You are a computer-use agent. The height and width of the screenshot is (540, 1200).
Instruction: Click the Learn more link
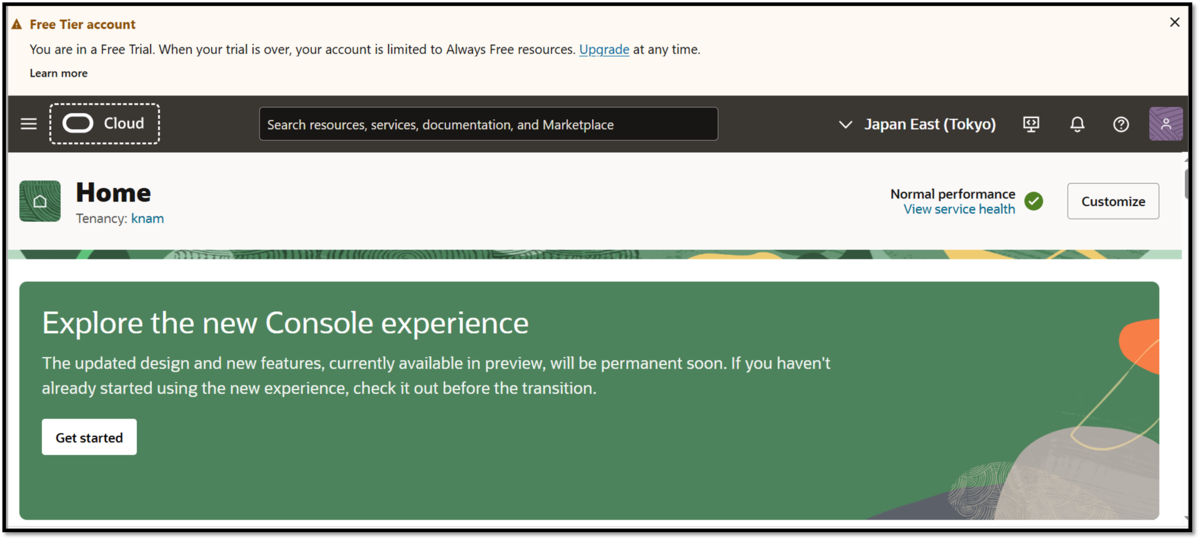tap(58, 73)
